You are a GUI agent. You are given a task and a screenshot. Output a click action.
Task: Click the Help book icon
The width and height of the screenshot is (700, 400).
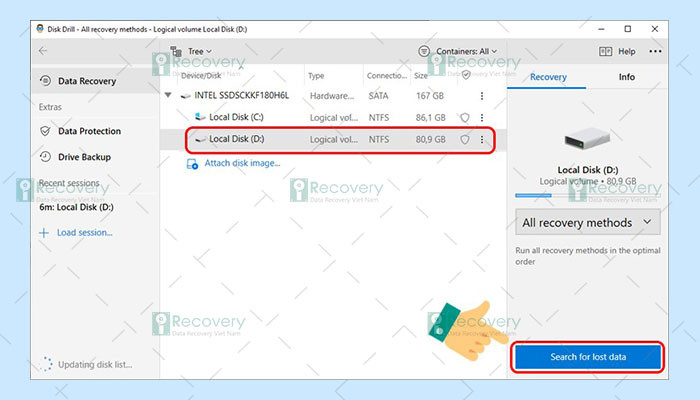(x=605, y=51)
